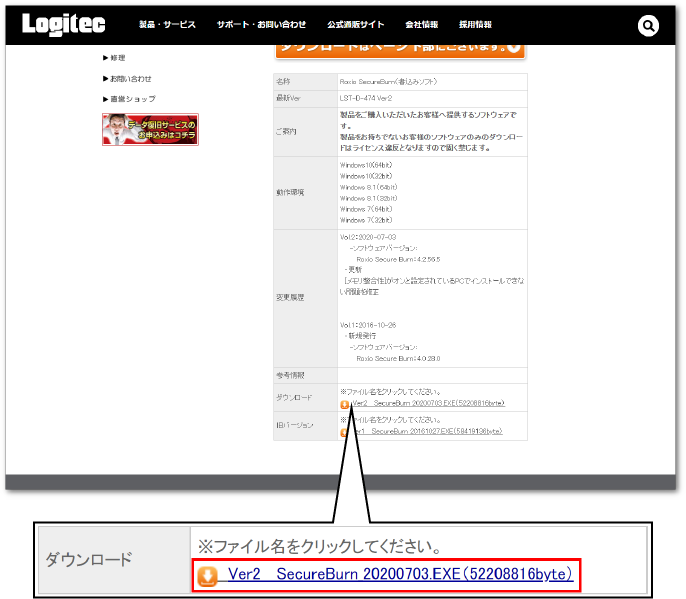The height and width of the screenshot is (599, 686).
Task: Click the orange download icon beside Ver2 link
Action: coord(345,405)
